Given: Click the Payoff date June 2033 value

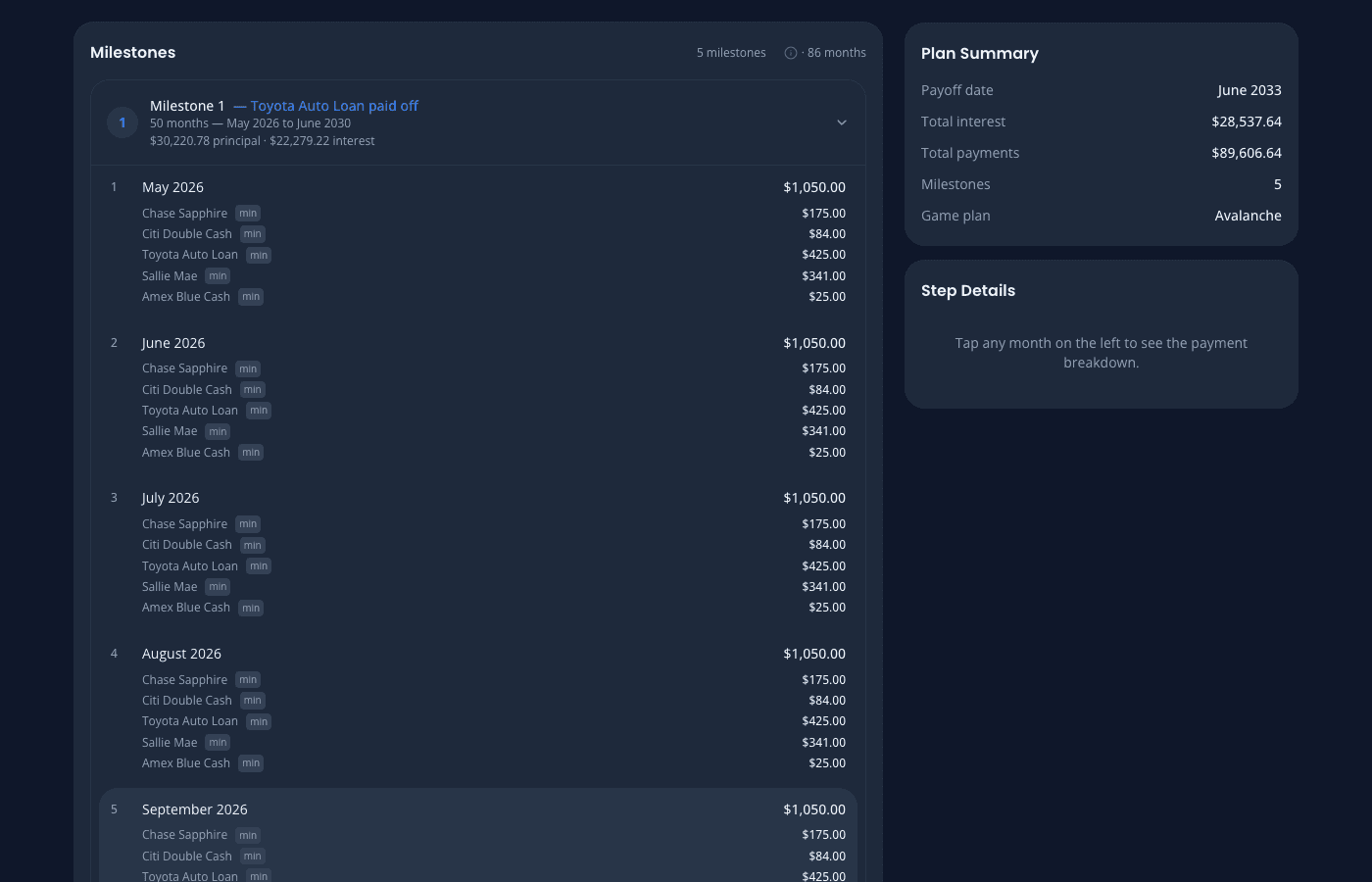Looking at the screenshot, I should coord(1249,89).
